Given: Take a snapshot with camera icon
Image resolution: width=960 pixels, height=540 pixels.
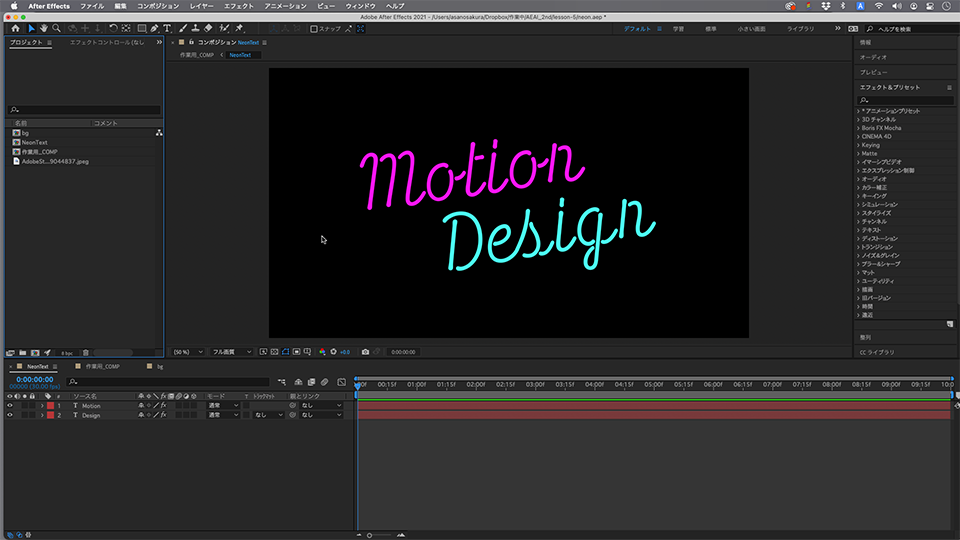Looking at the screenshot, I should coord(366,352).
